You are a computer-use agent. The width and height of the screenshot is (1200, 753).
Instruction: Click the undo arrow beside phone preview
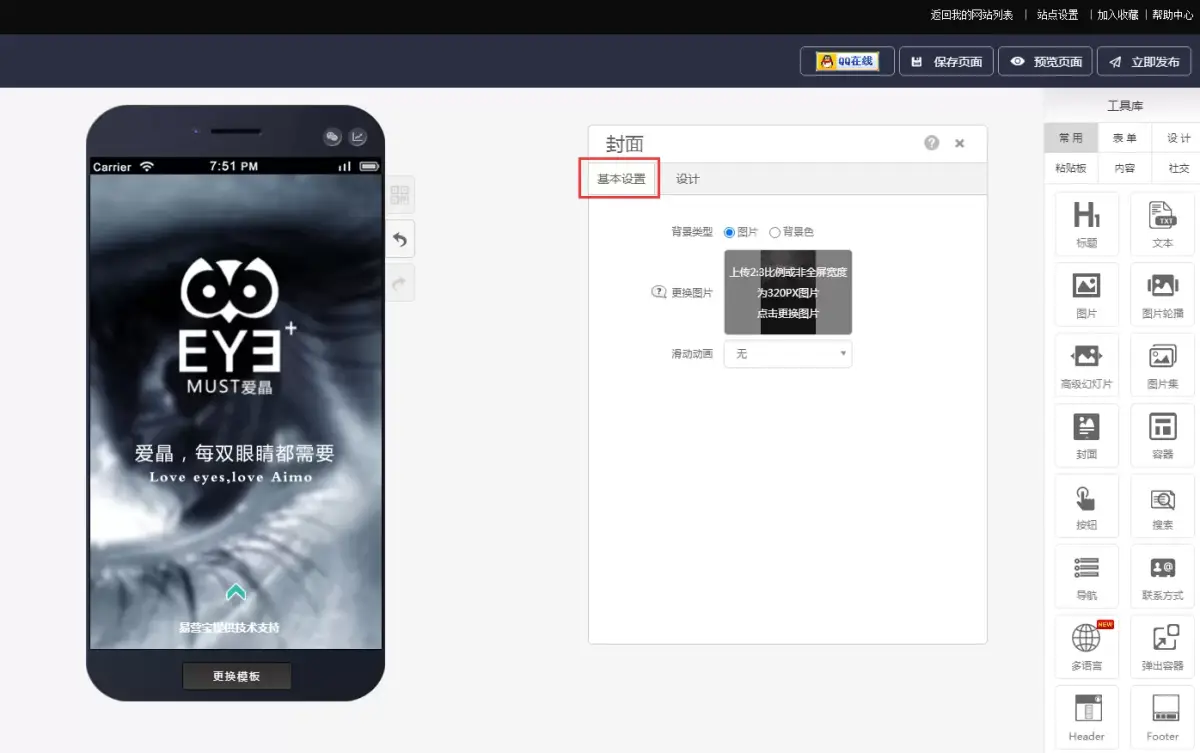(400, 240)
